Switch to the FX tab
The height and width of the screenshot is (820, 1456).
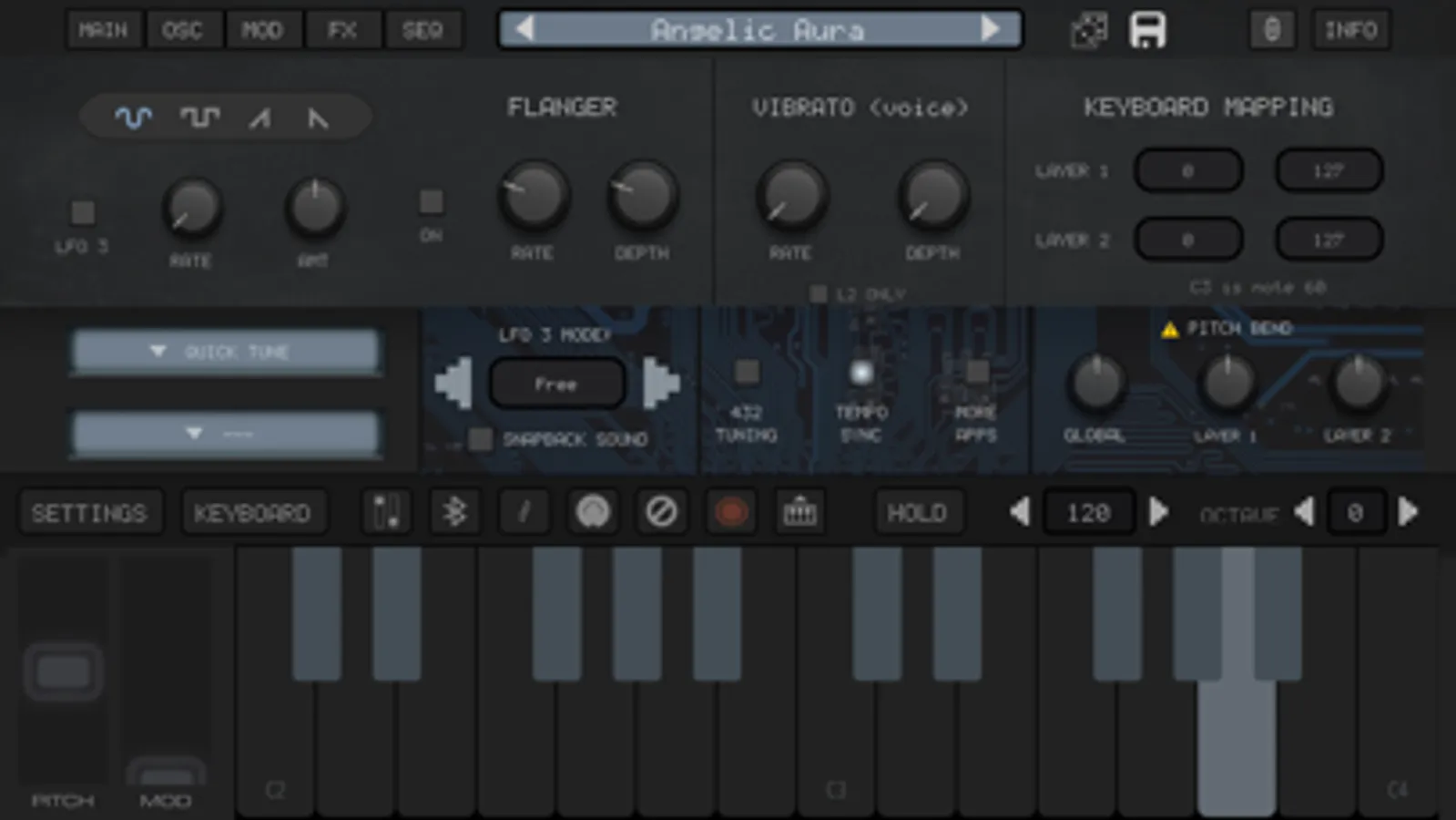tap(342, 30)
